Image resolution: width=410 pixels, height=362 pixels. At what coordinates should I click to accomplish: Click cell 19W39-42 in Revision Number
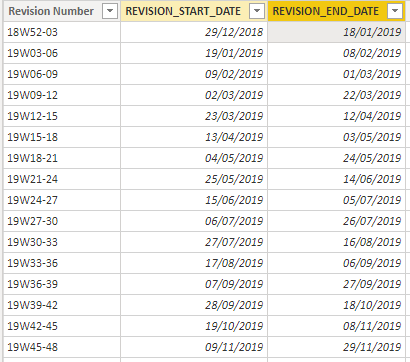tap(62, 305)
